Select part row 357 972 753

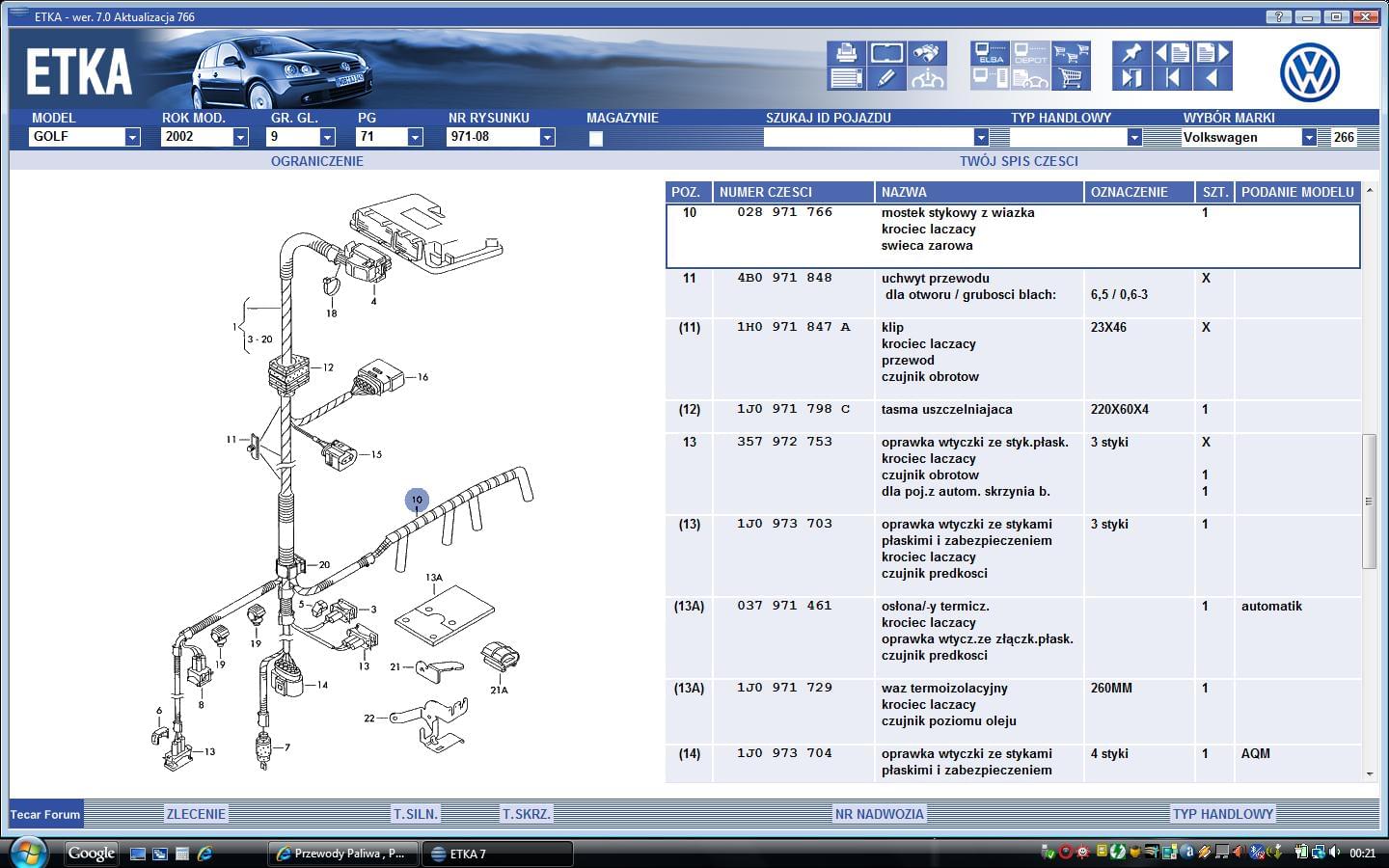click(1013, 474)
